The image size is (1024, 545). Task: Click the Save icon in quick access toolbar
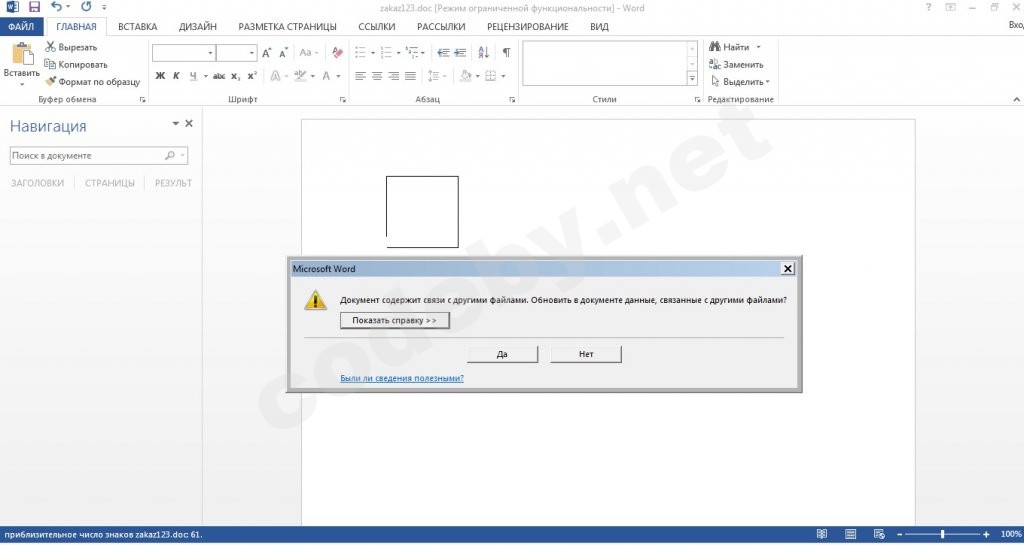tap(34, 8)
